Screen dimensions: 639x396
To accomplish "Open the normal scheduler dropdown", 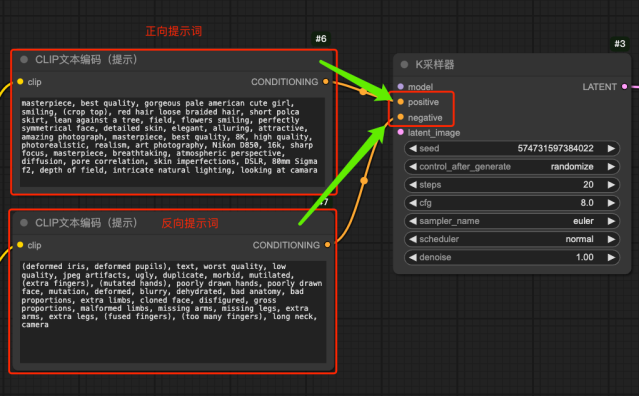I will [579, 239].
